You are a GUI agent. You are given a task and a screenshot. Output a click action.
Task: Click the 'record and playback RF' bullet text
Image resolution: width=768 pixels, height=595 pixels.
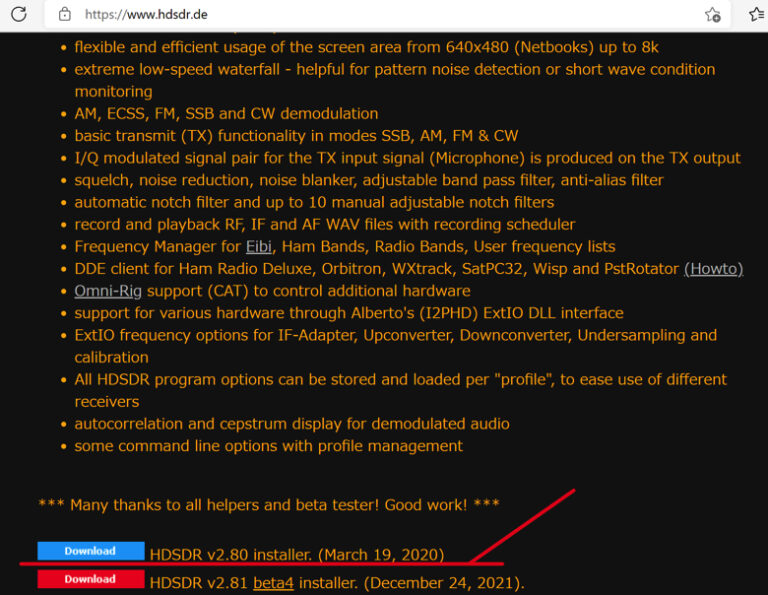324,224
